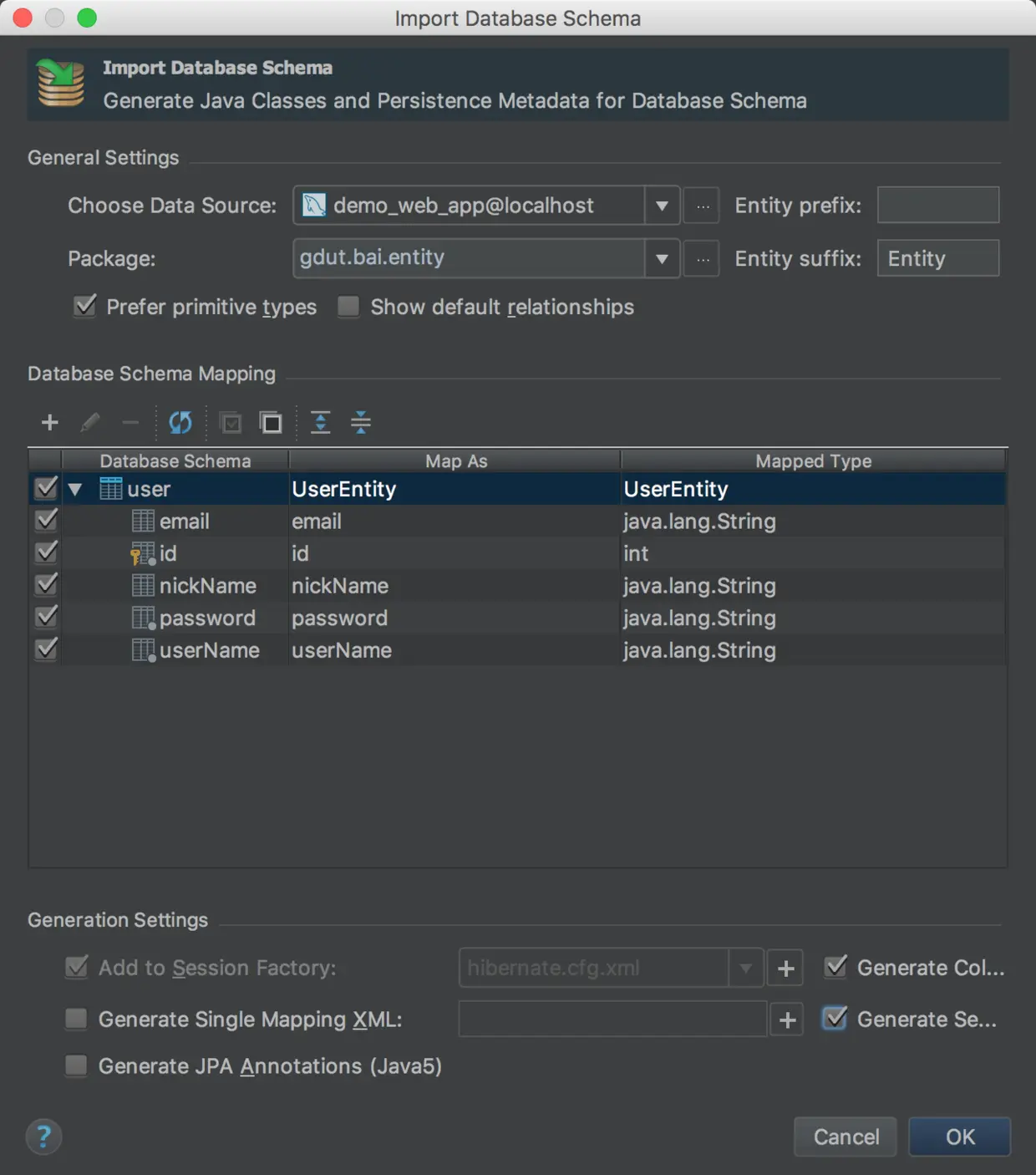The width and height of the screenshot is (1036, 1175).
Task: Click the Refresh schema mapping icon
Action: (x=180, y=423)
